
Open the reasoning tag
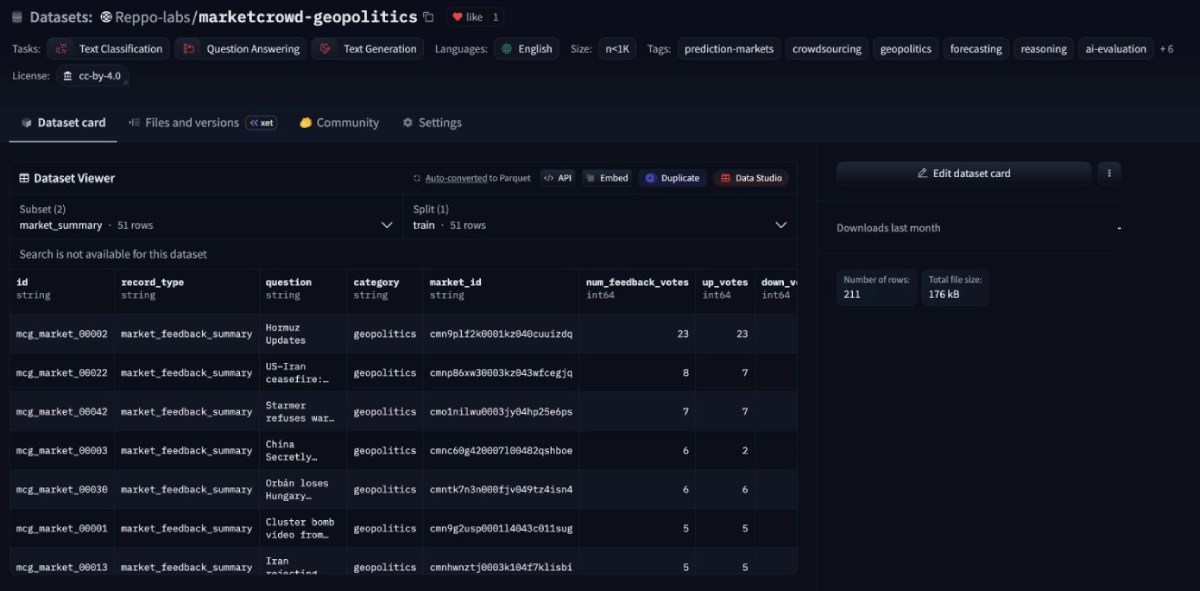(1043, 48)
